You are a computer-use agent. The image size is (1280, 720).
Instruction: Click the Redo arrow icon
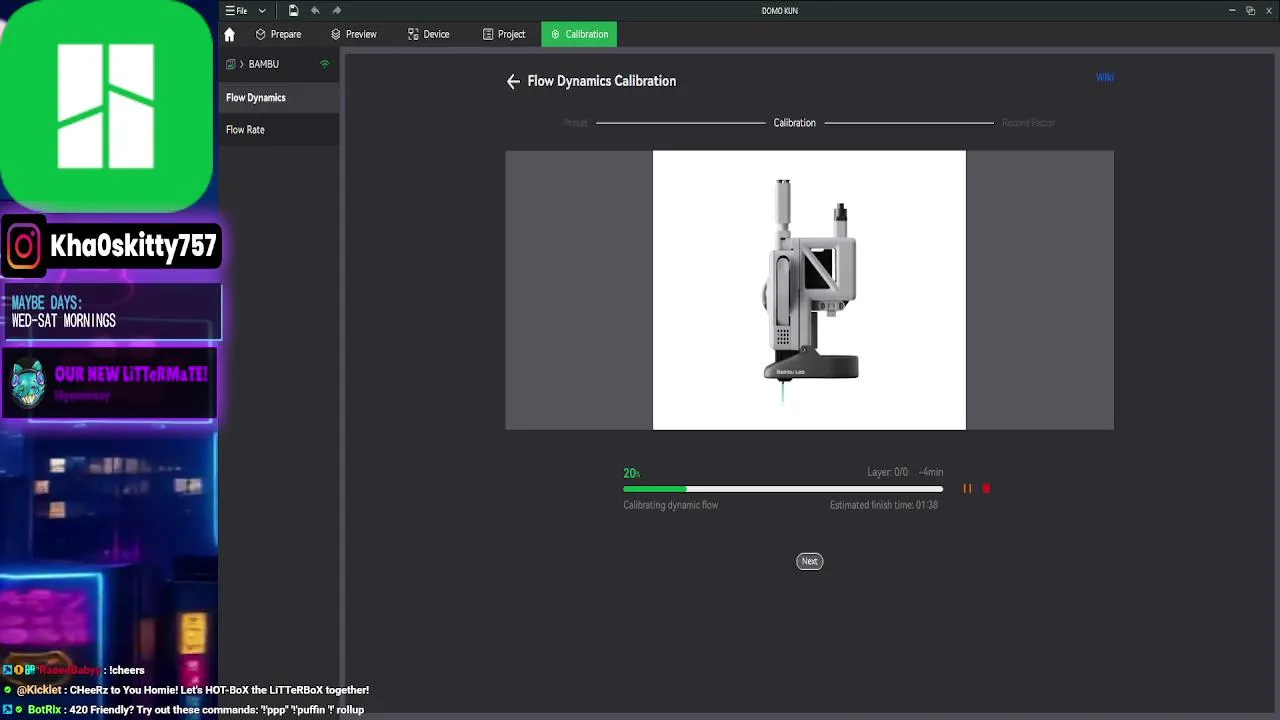[336, 11]
